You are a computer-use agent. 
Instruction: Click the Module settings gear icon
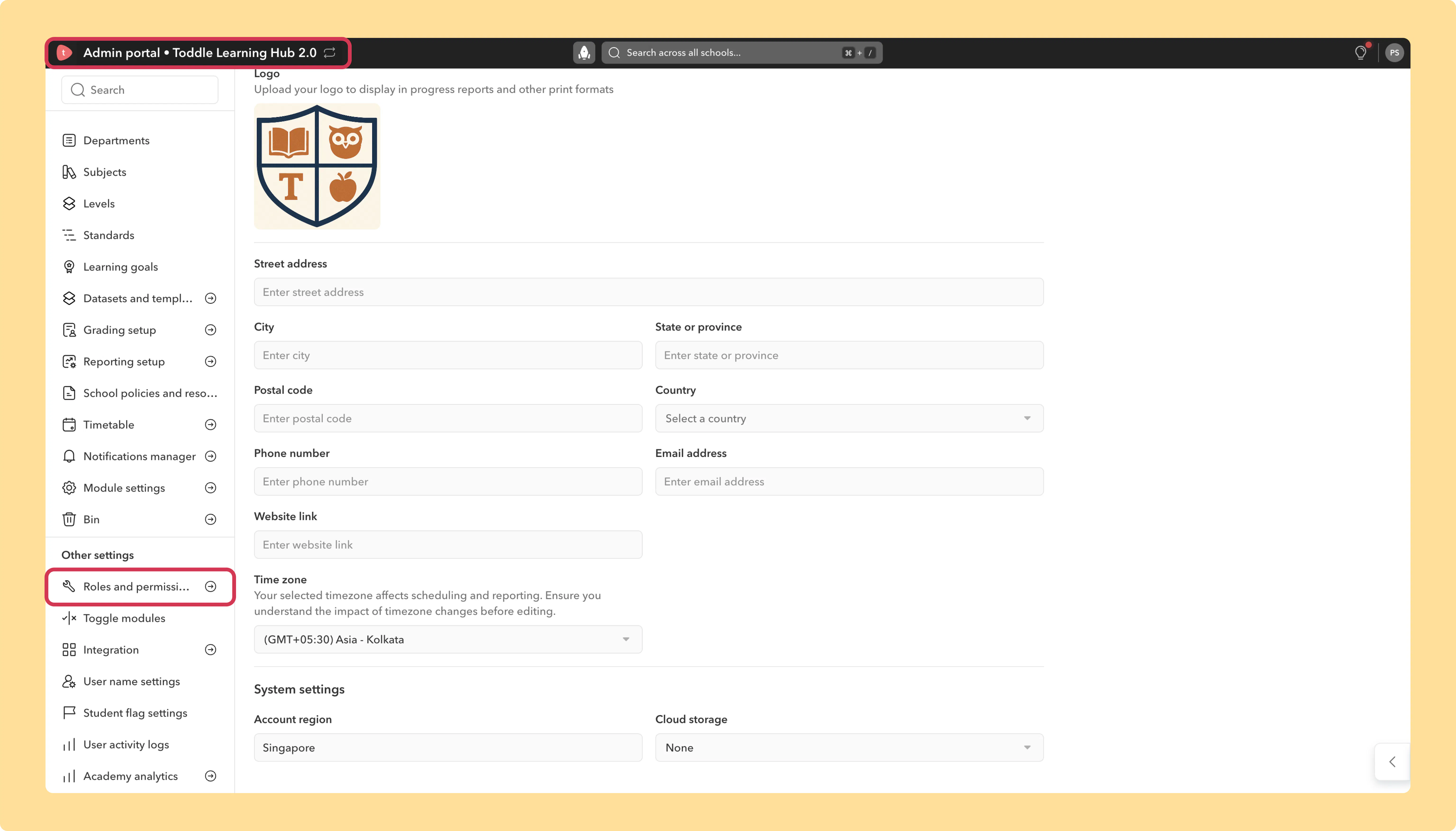point(69,488)
